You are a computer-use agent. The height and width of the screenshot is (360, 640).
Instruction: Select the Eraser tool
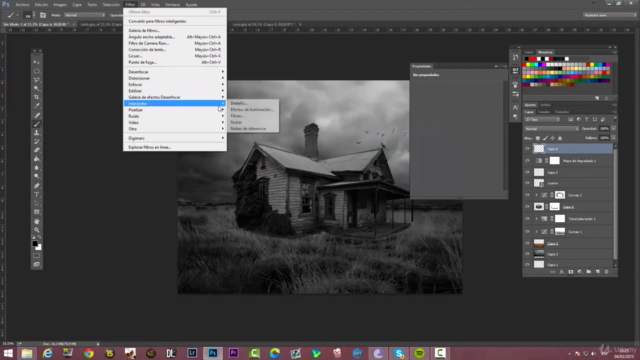[x=37, y=150]
